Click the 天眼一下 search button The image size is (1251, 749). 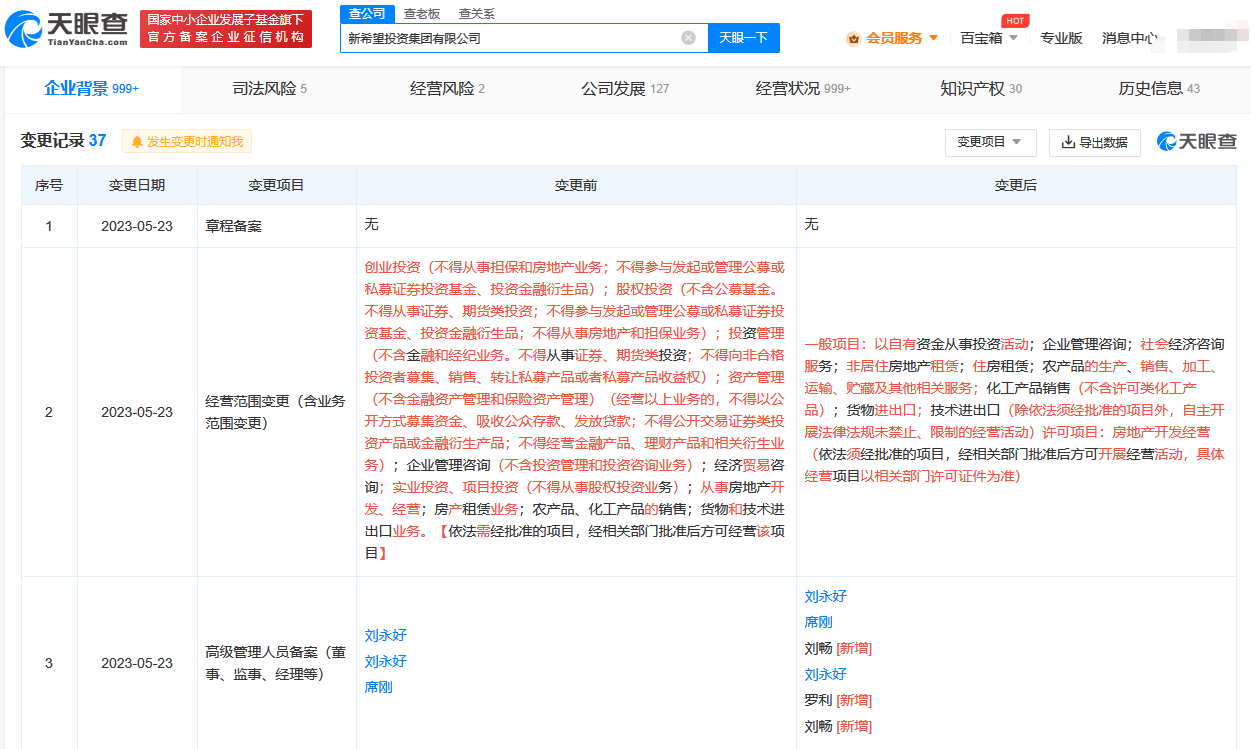[x=744, y=38]
